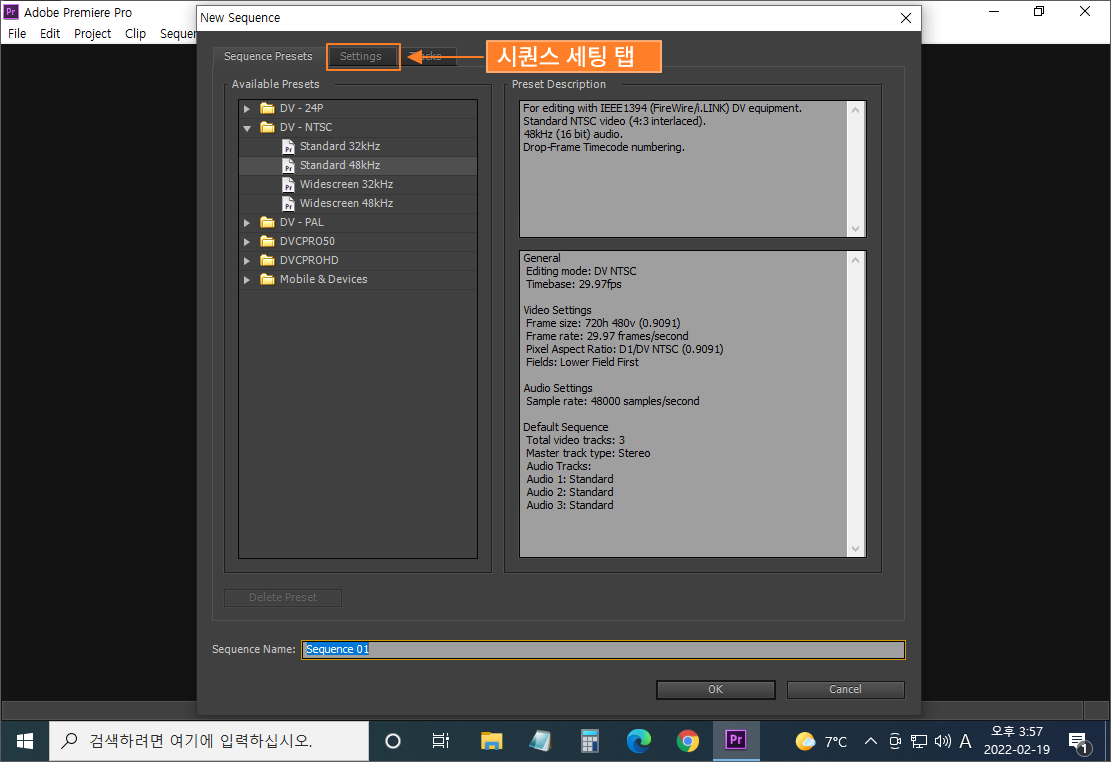The image size is (1111, 762).
Task: Open Task View from the taskbar
Action: click(x=441, y=741)
